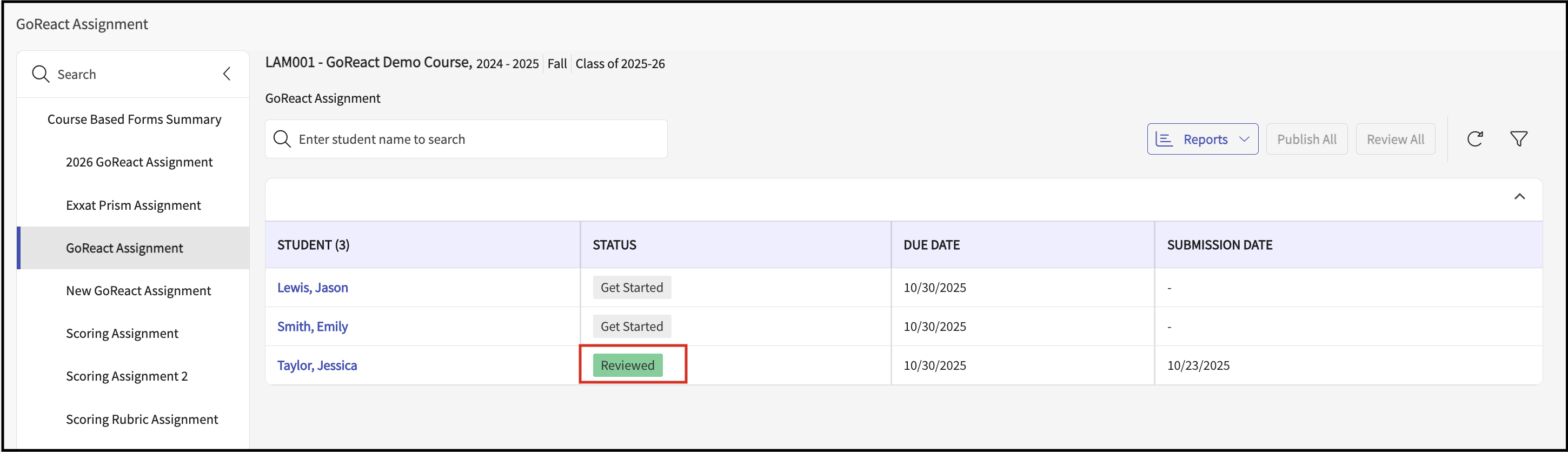Select Scoring Assignment 2 in sidebar
1568x452 pixels.
pyautogui.click(x=127, y=376)
